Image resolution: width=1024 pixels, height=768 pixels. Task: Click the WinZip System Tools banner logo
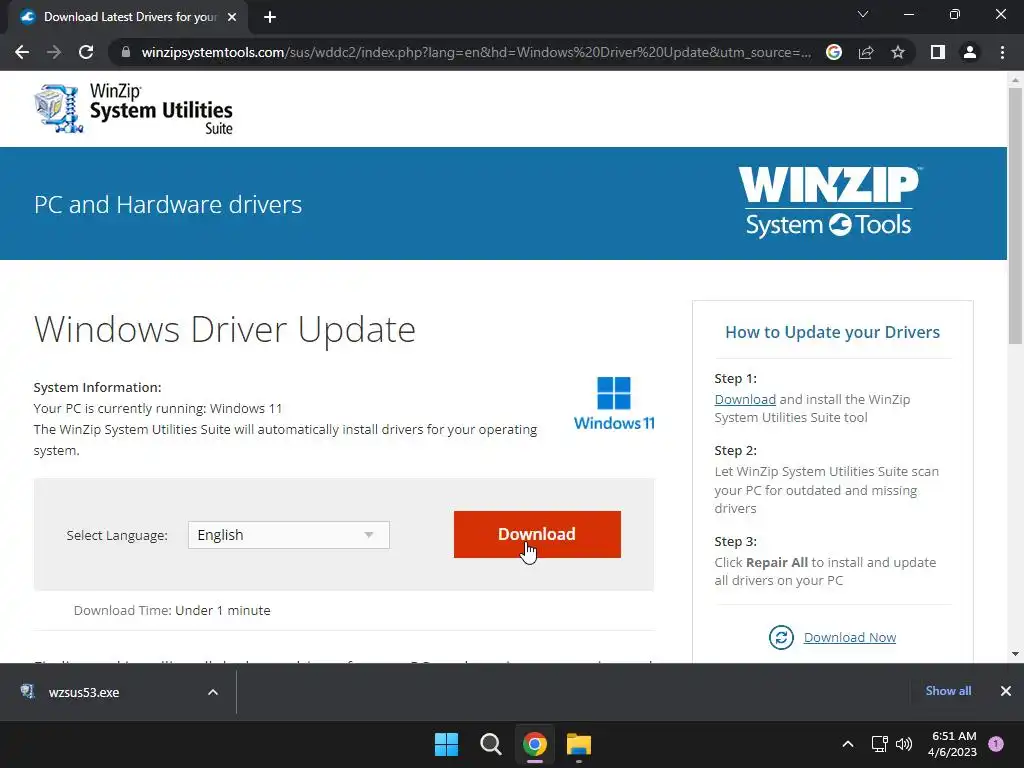point(829,202)
